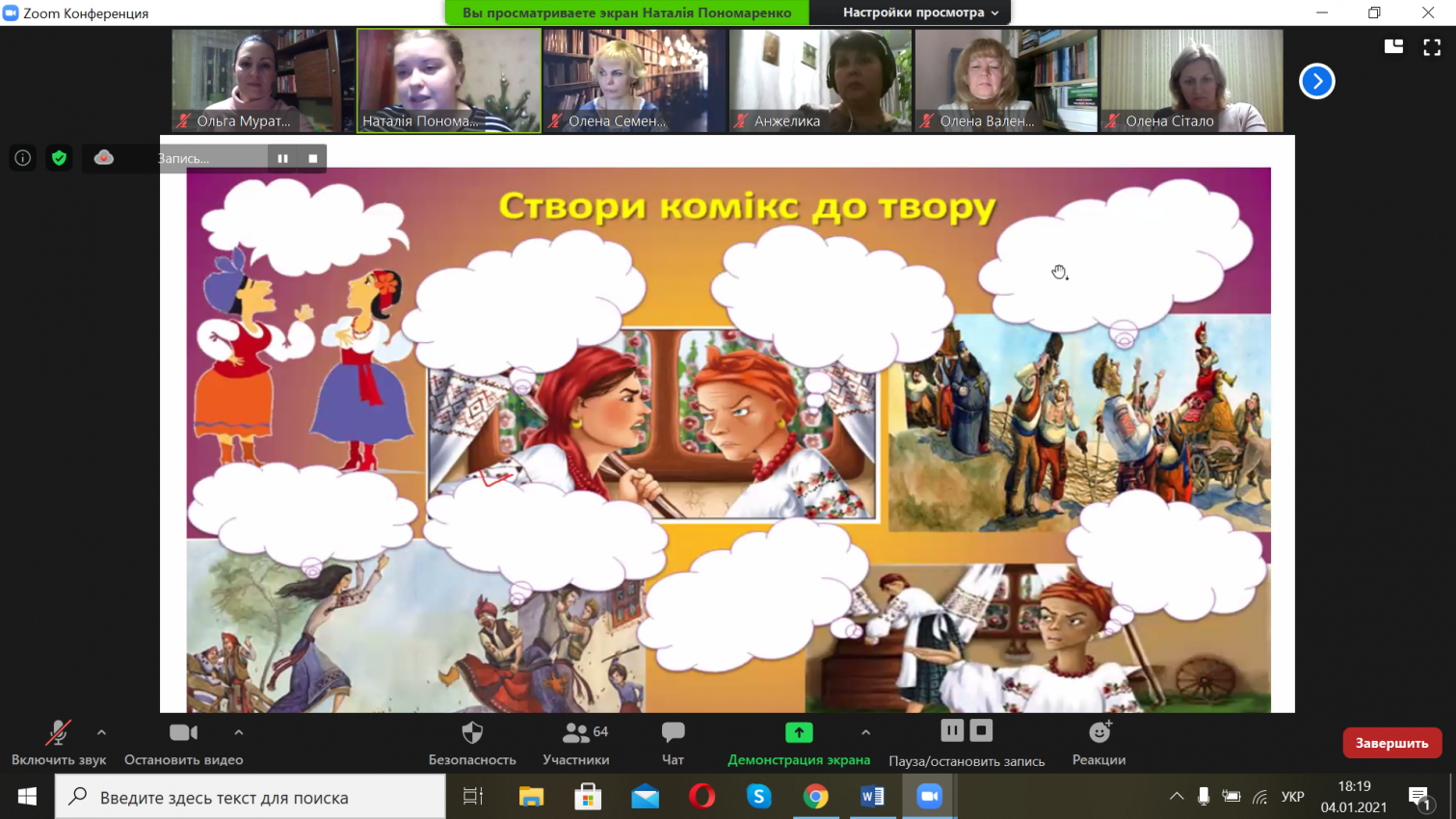The image size is (1456, 819).
Task: Stop recording in the Запись indicator
Action: click(x=312, y=158)
